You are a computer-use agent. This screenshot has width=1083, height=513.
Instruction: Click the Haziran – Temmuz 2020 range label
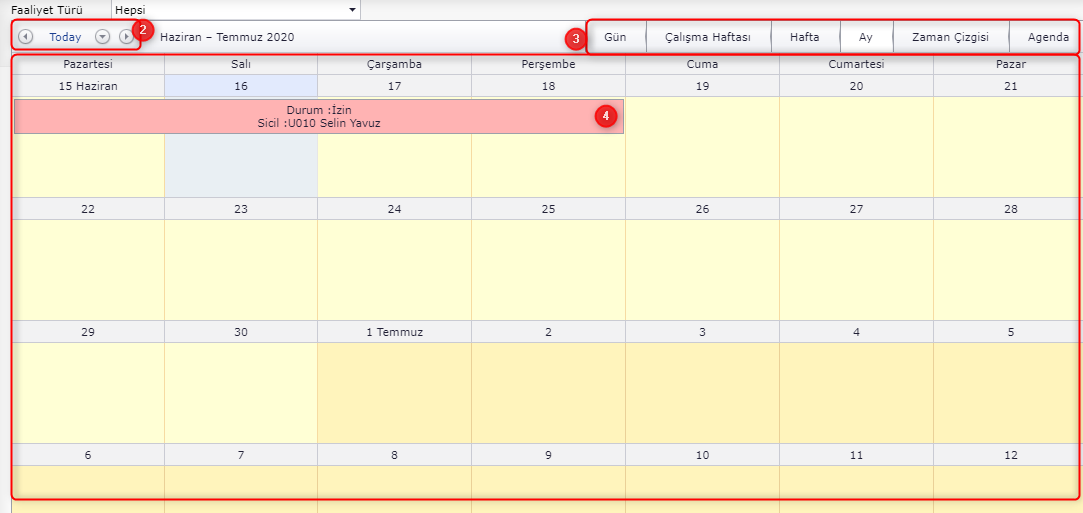tap(227, 37)
